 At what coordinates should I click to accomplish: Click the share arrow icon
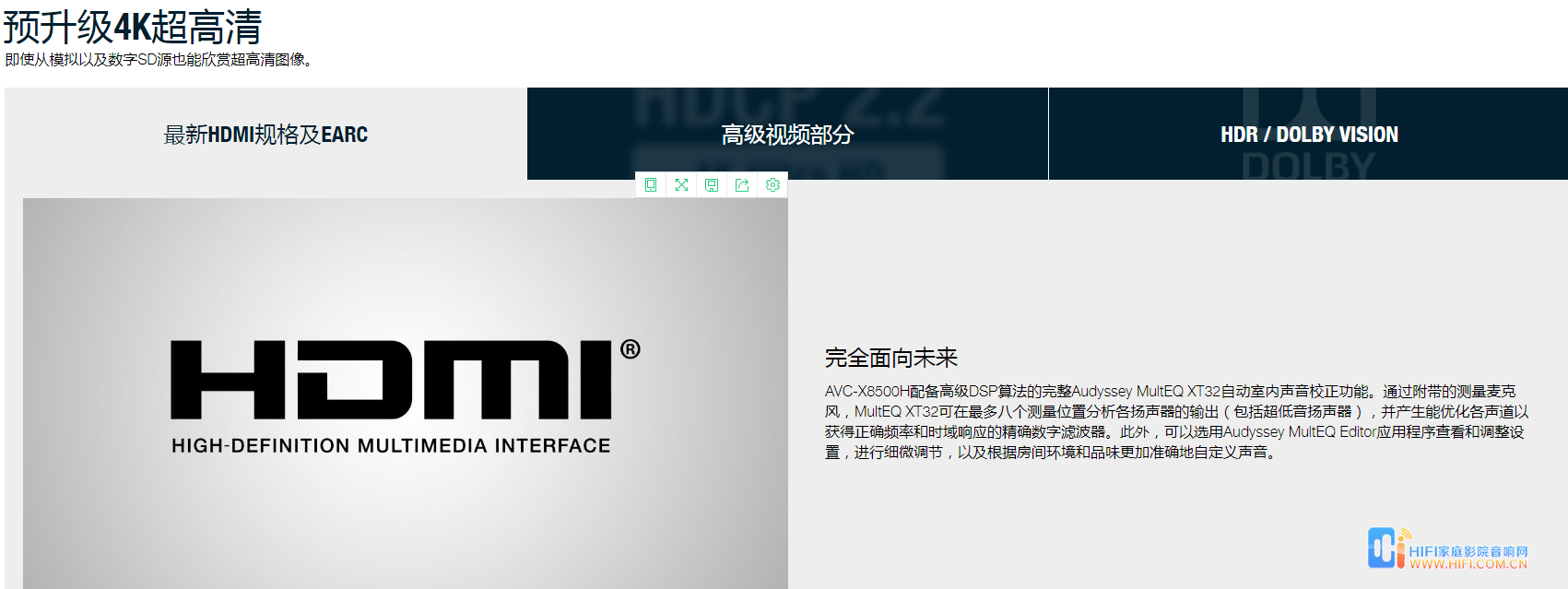tap(742, 184)
